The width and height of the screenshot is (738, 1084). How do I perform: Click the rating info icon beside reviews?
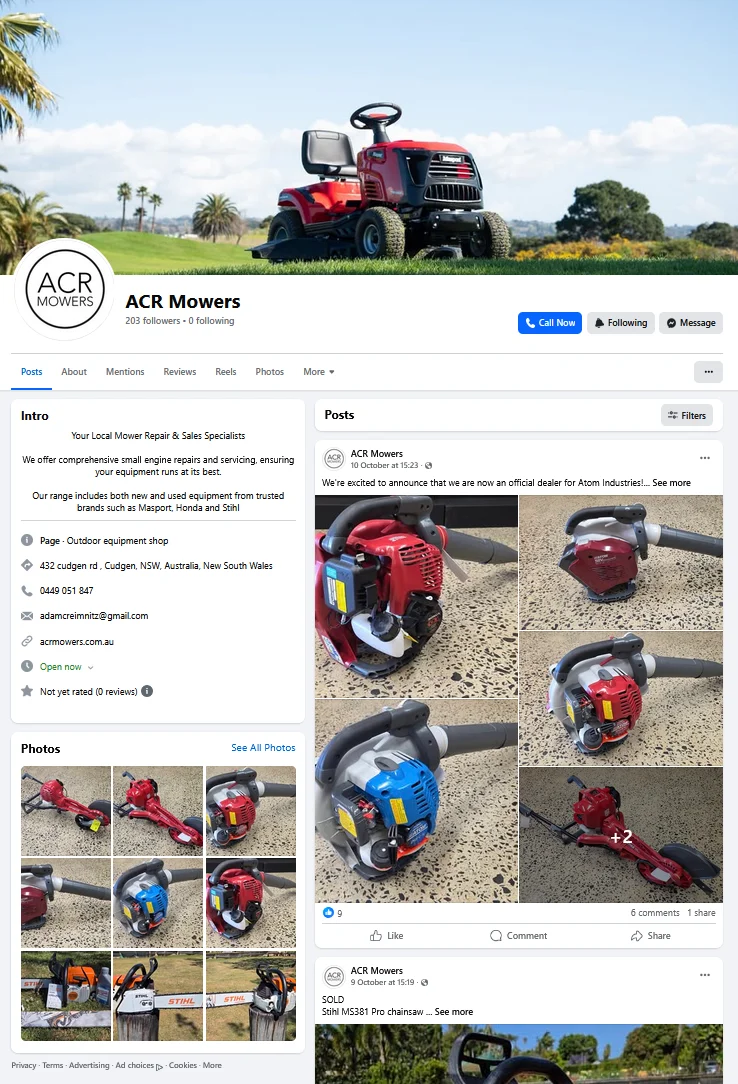tap(147, 691)
